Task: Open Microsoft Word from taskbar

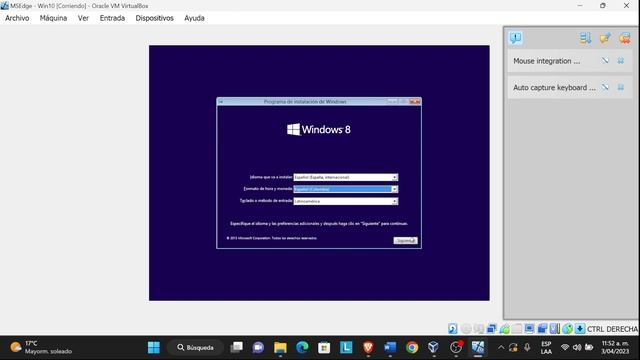Action: (x=390, y=347)
